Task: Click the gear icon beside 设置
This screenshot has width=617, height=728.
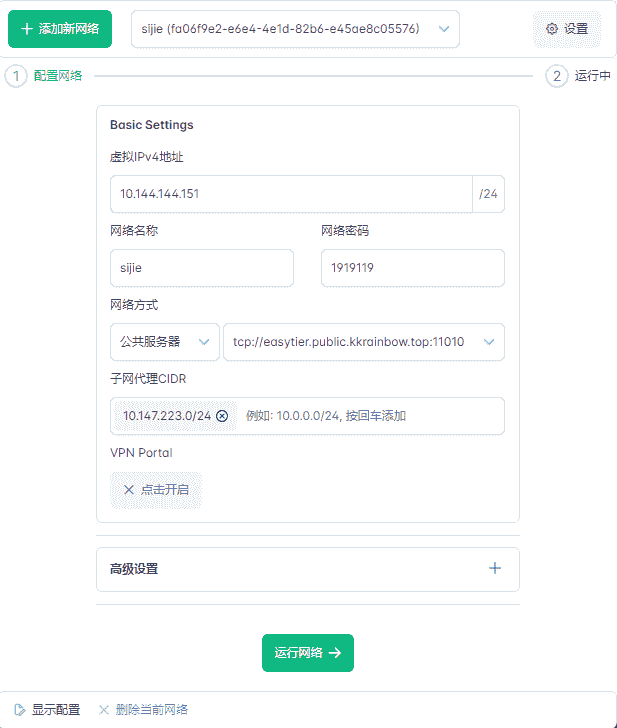Action: tap(552, 29)
